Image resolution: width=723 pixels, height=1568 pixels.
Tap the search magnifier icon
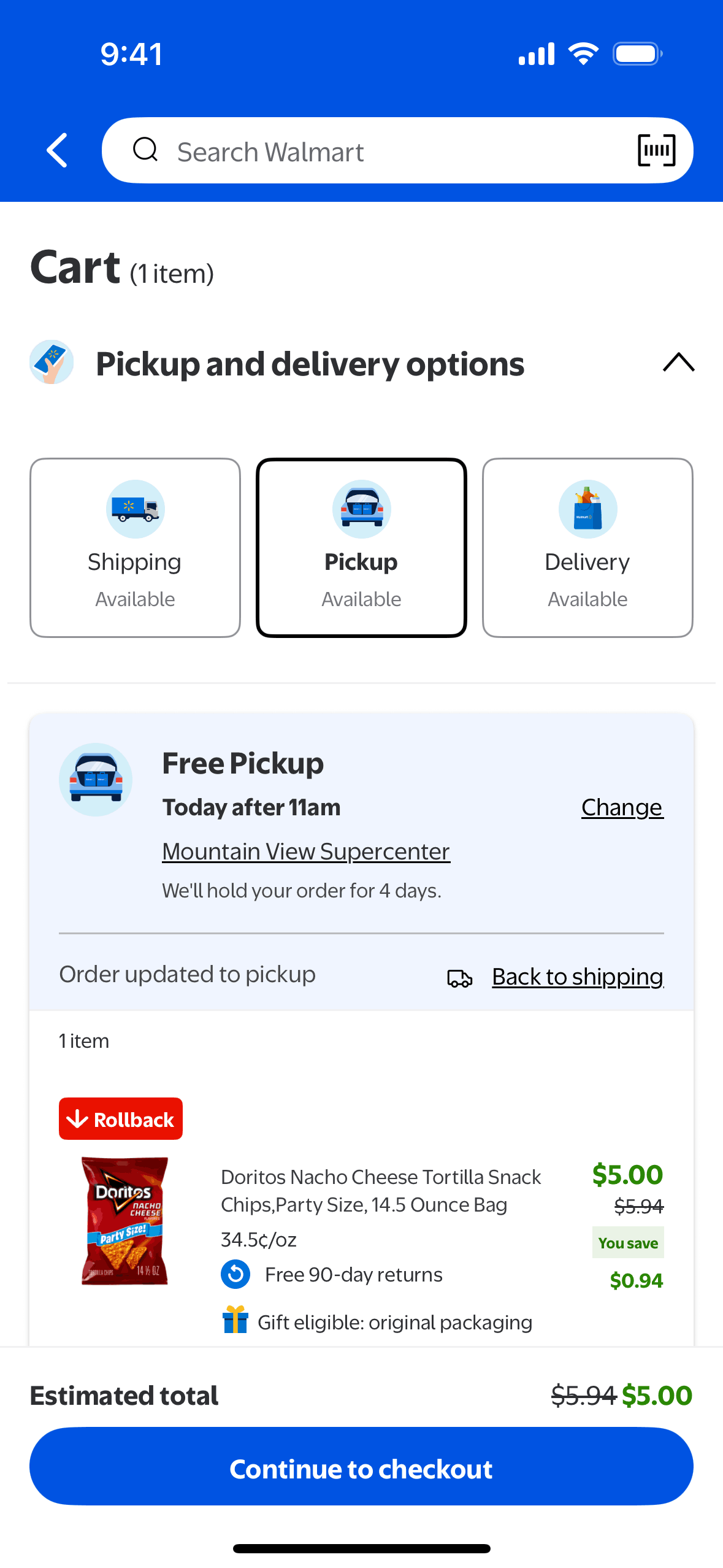[145, 149]
